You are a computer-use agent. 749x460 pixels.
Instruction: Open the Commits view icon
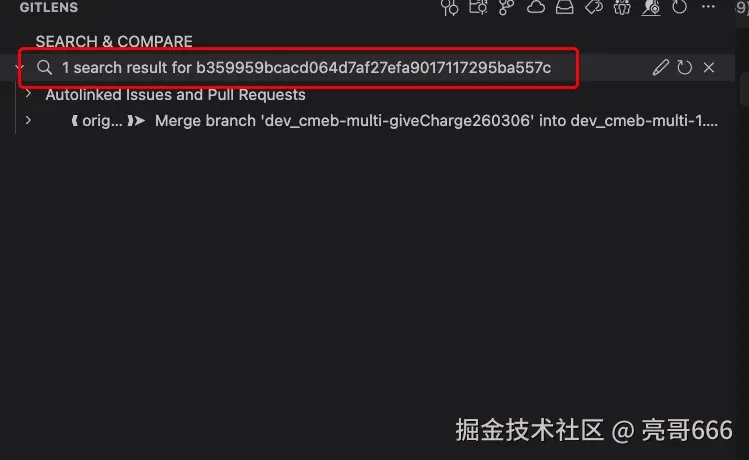[449, 7]
